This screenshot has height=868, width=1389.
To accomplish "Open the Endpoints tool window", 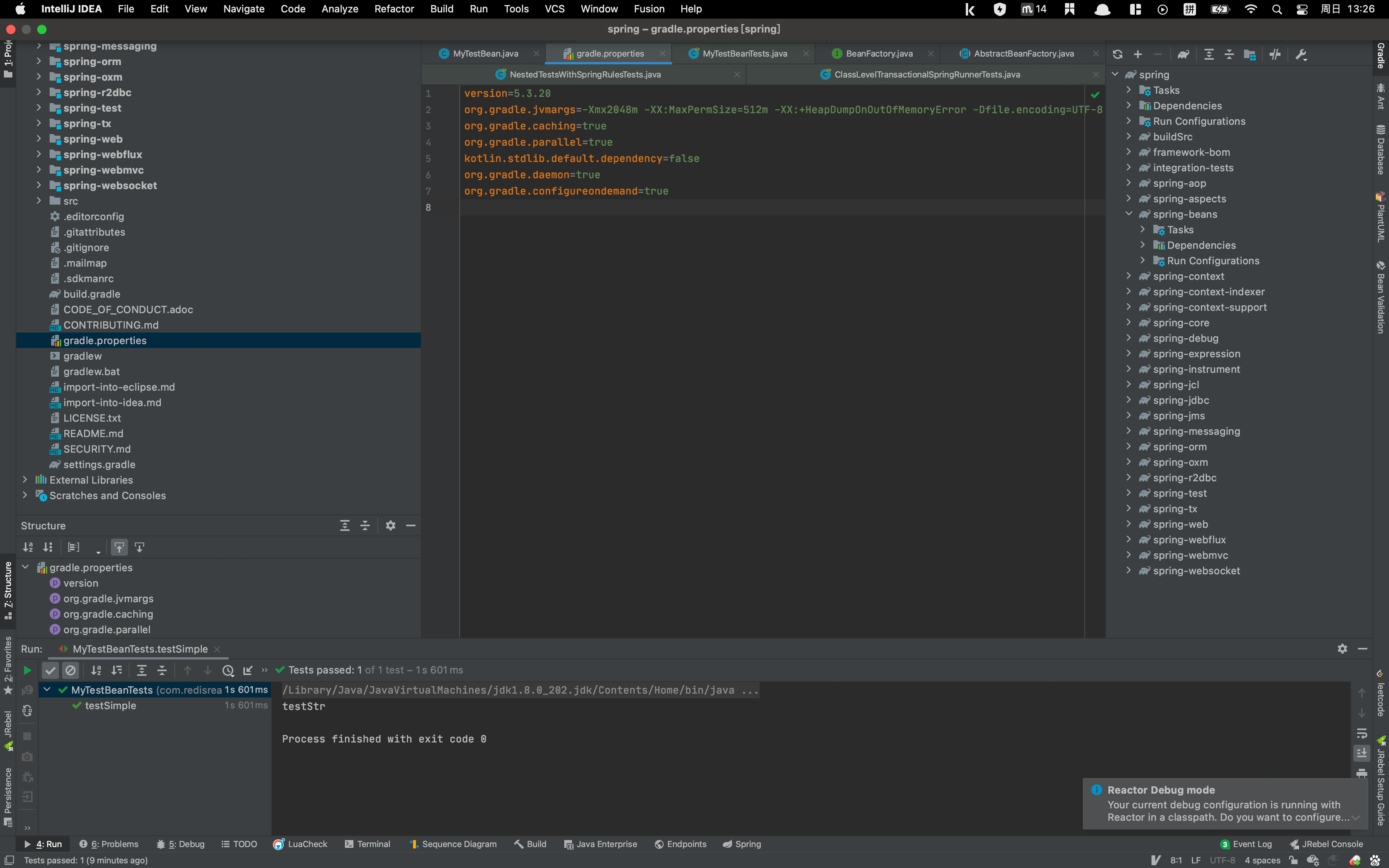I will point(681,844).
